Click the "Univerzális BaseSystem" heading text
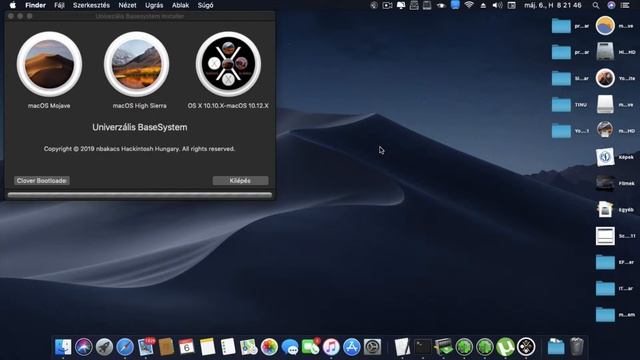640x360 pixels. (140, 127)
